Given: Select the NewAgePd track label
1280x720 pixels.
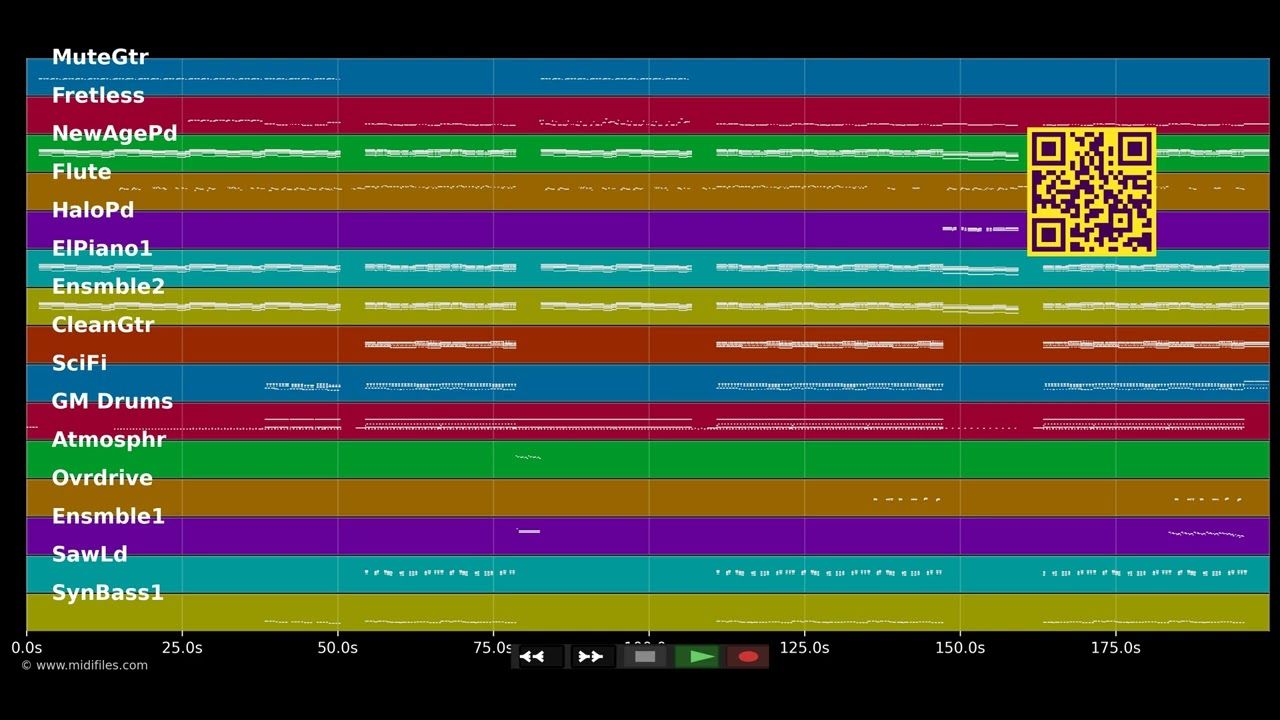Looking at the screenshot, I should (114, 134).
